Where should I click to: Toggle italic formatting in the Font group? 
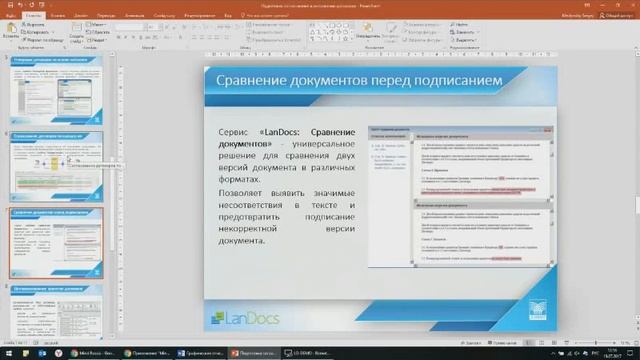[126, 37]
